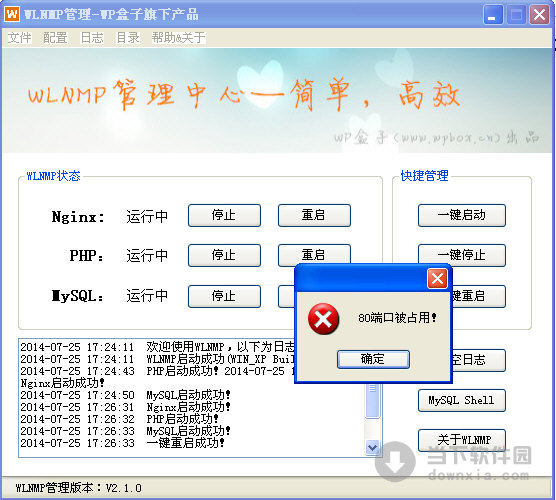Click the PHP: label
The width and height of the screenshot is (556, 500).
coord(87,256)
